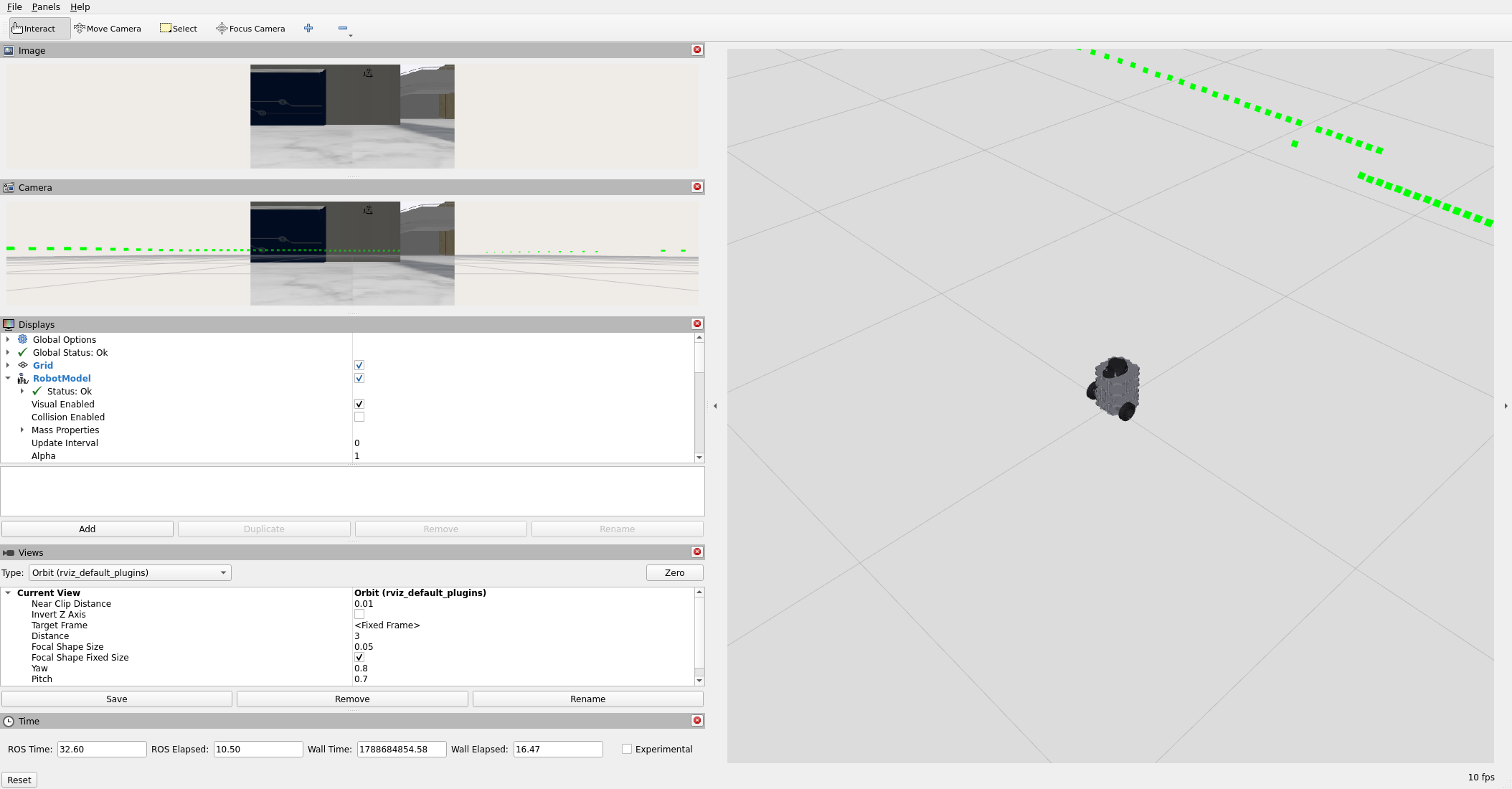Expand the Global Options tree item
1512x789 pixels.
click(x=8, y=339)
